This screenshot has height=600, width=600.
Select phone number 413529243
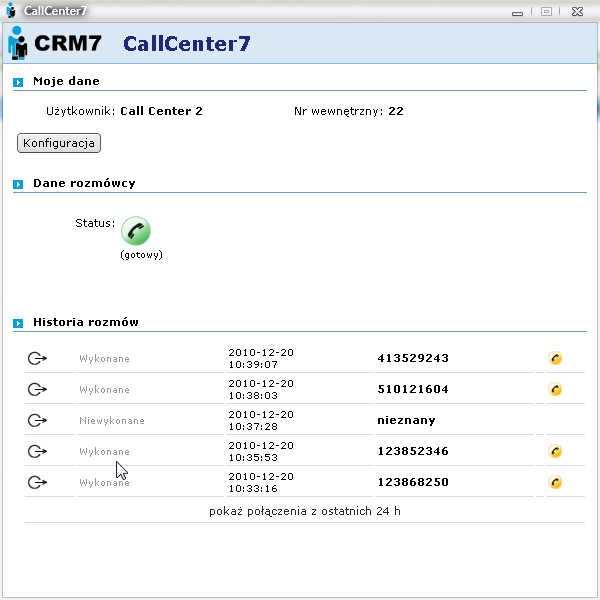pyautogui.click(x=413, y=358)
